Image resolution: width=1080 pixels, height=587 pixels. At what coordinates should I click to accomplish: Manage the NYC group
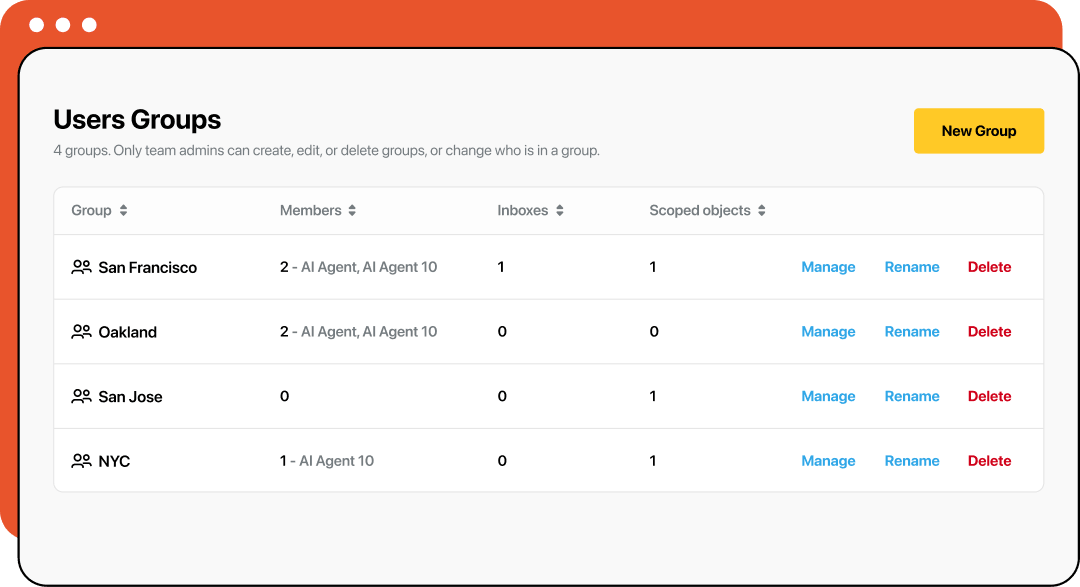[828, 462]
